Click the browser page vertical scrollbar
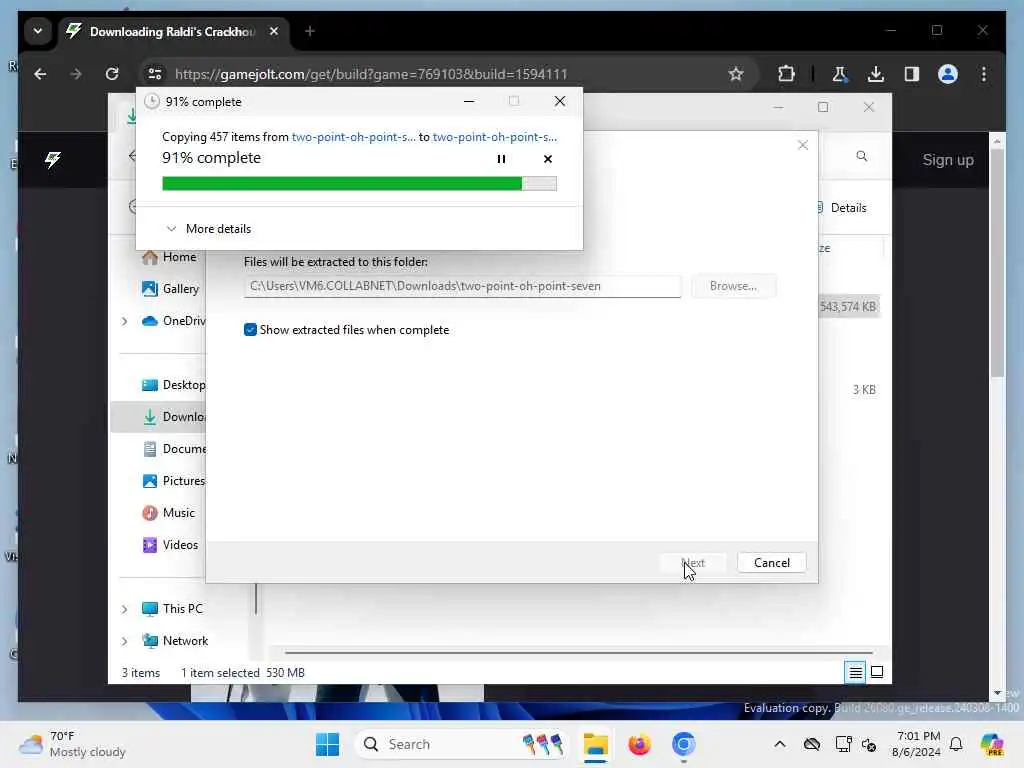 [x=997, y=261]
